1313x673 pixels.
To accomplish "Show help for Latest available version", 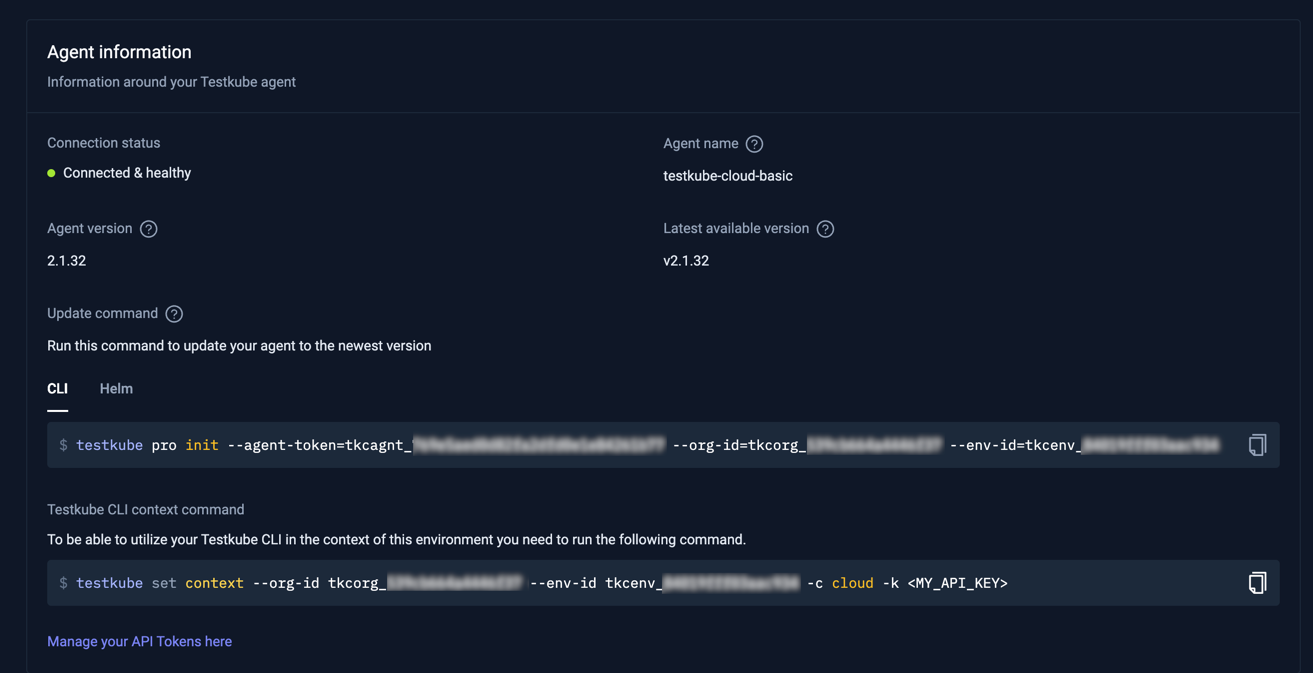I will (825, 229).
